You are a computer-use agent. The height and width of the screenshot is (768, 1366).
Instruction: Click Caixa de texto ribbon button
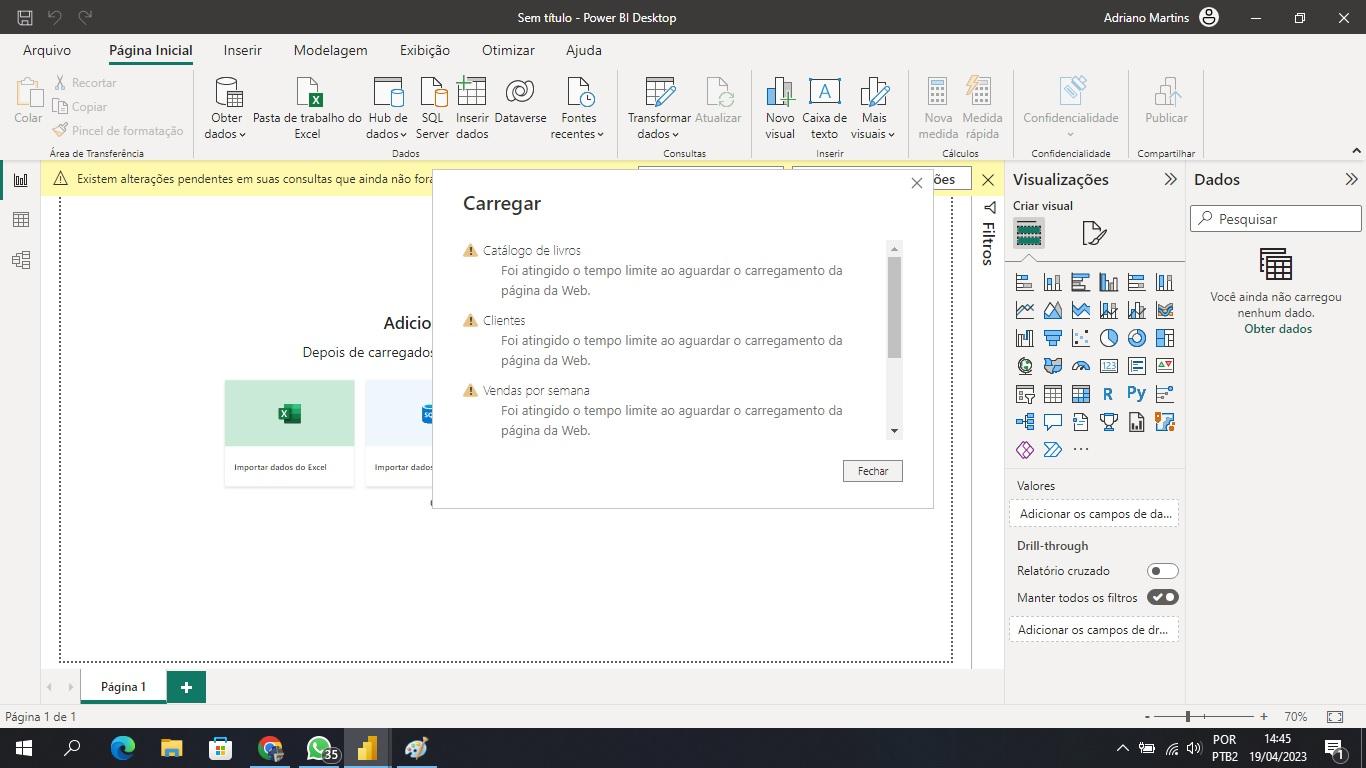[824, 109]
